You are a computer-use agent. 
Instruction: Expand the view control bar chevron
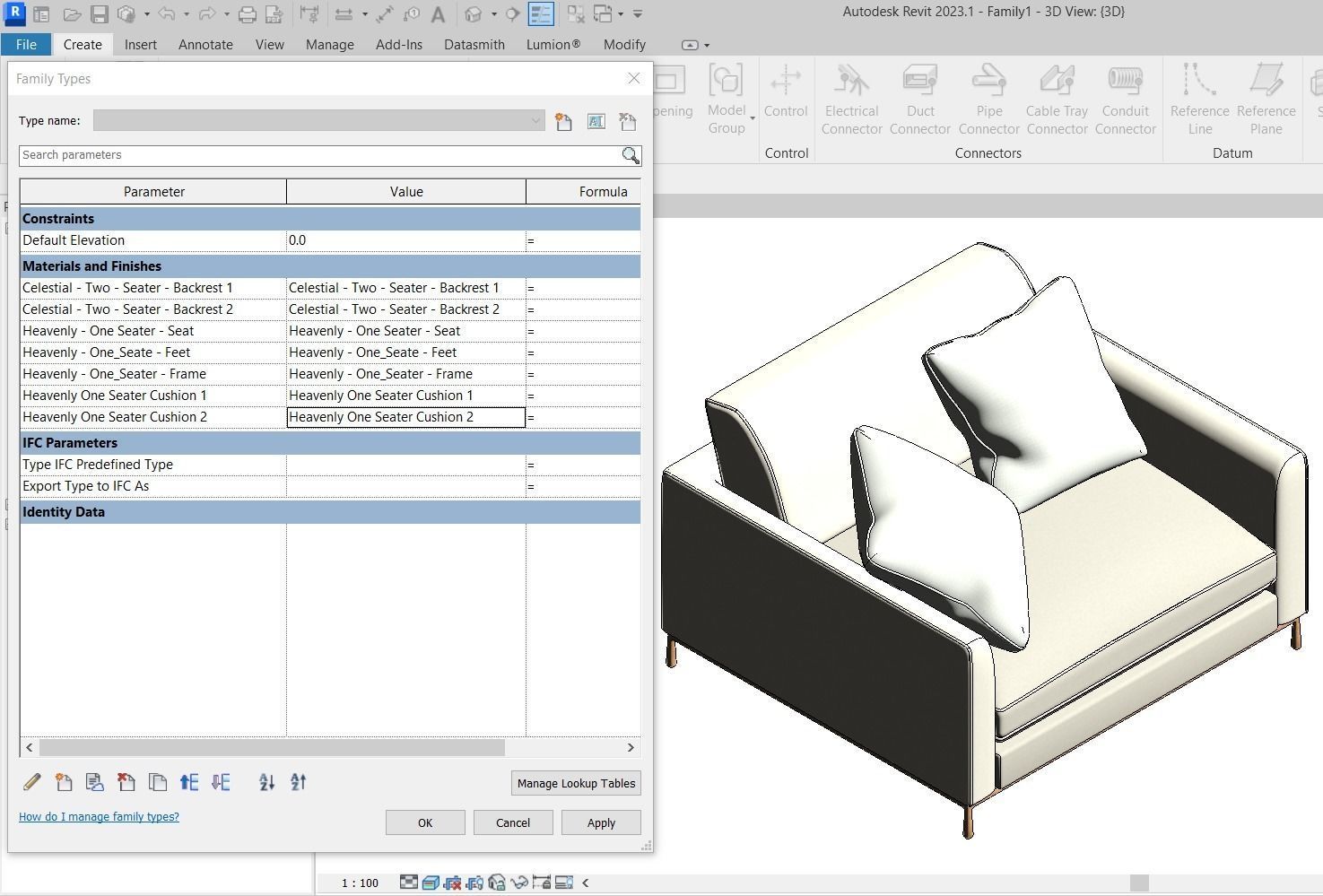(x=586, y=883)
